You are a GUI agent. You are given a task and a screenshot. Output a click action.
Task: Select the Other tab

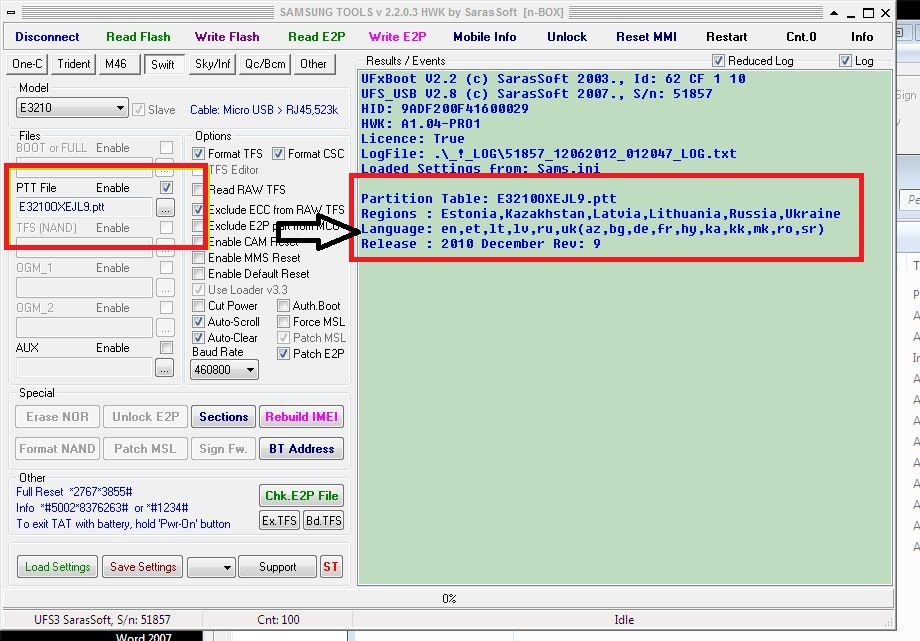(x=314, y=64)
